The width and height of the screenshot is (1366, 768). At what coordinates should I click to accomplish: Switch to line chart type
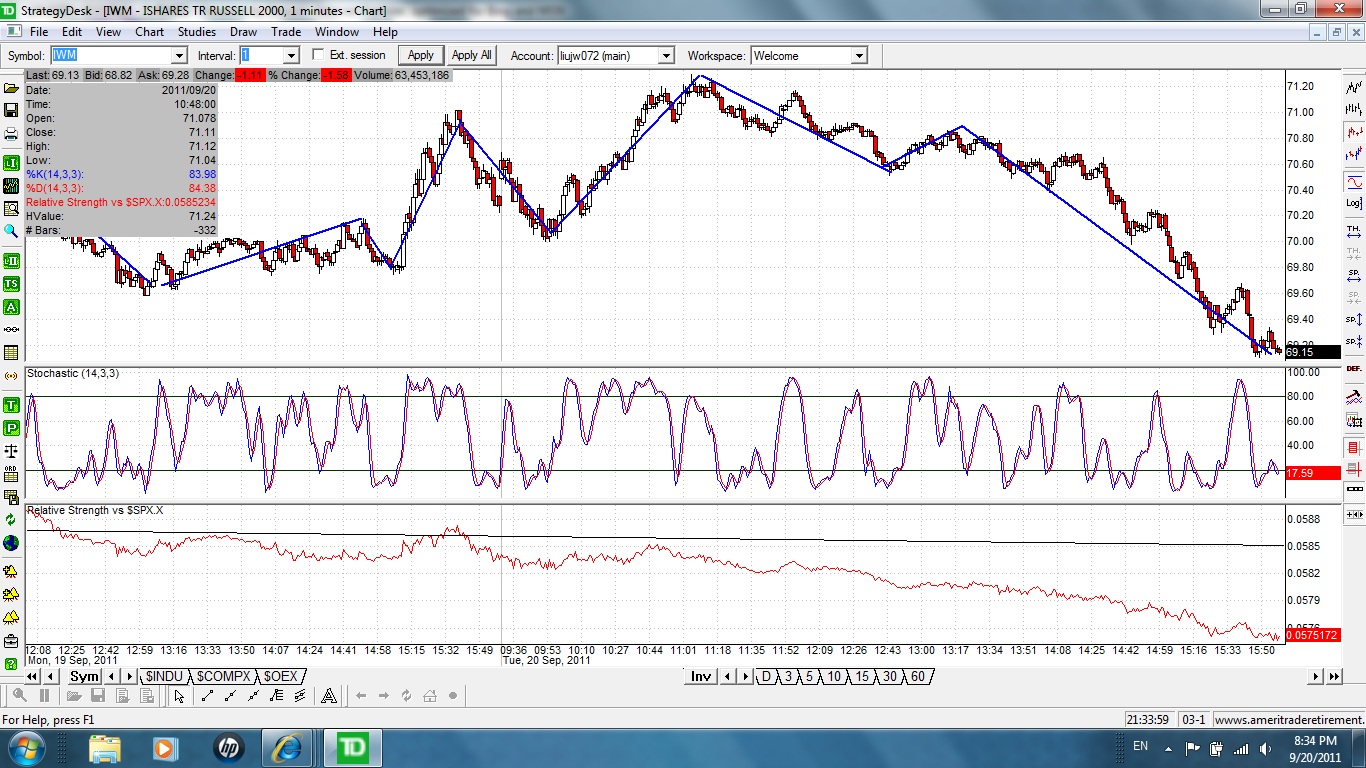coord(1355,88)
